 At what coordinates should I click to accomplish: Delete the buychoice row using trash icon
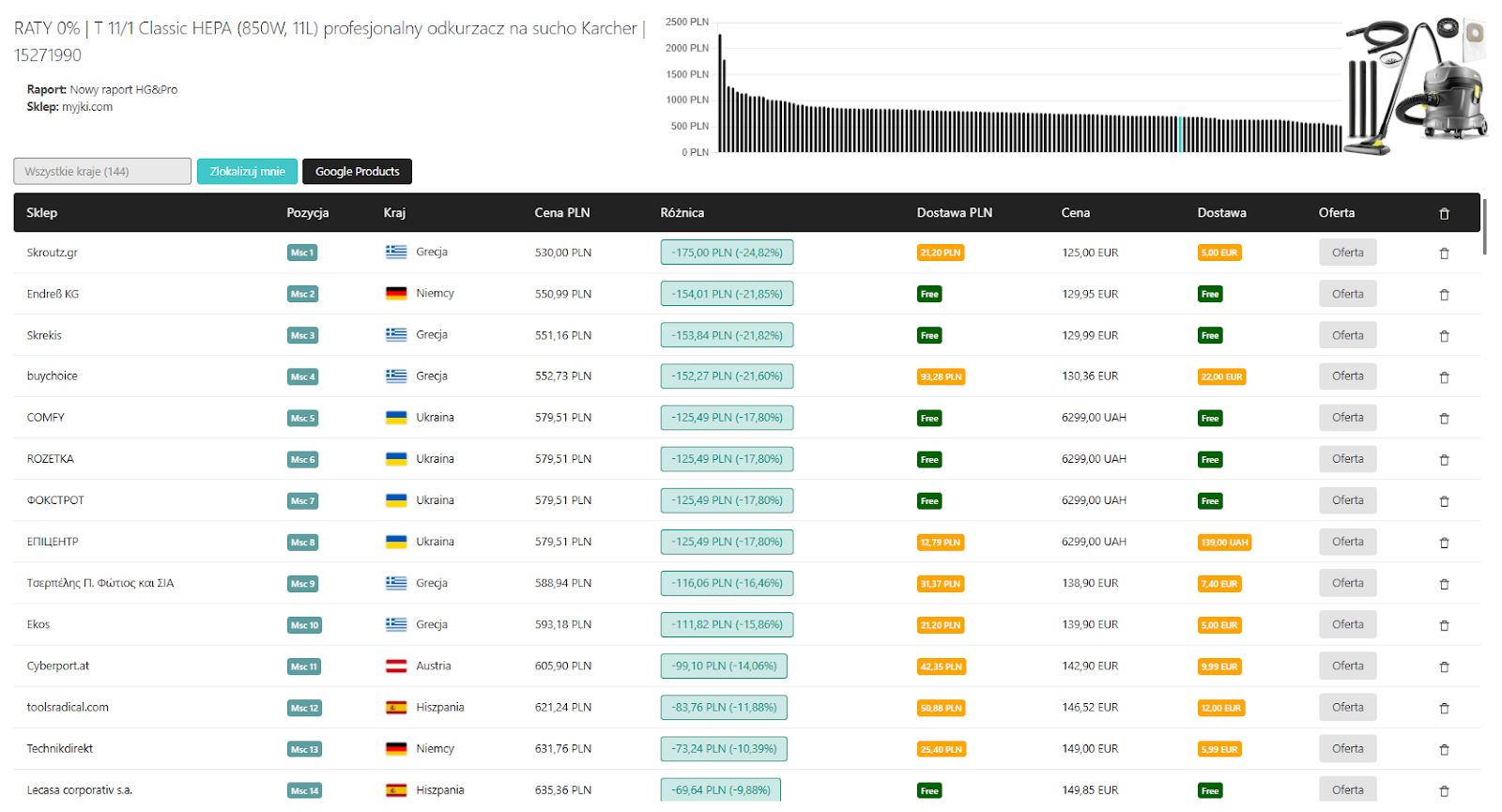click(1444, 377)
